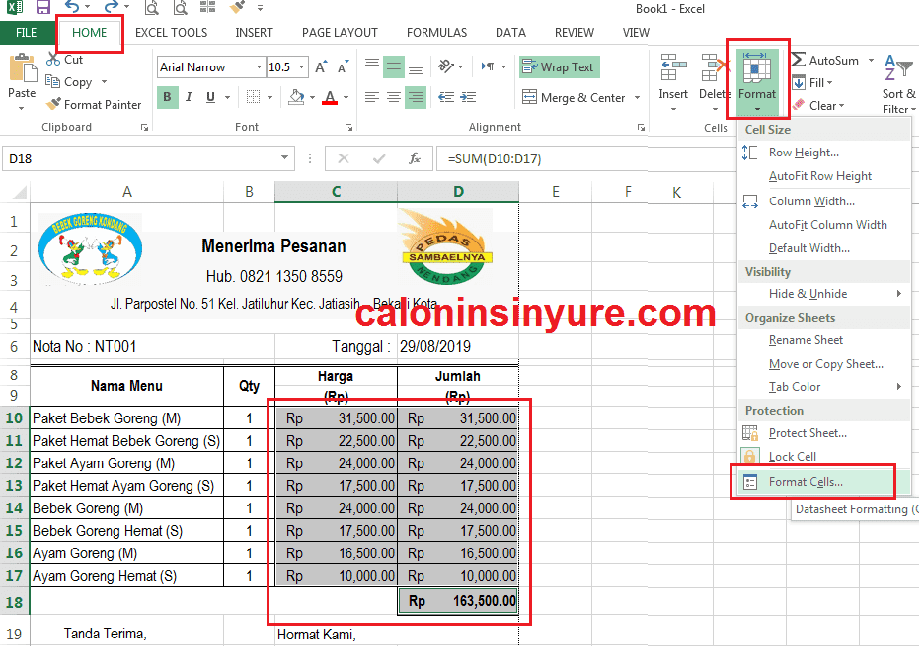Click the Increase Indent icon
921x646 pixels.
coord(467,96)
